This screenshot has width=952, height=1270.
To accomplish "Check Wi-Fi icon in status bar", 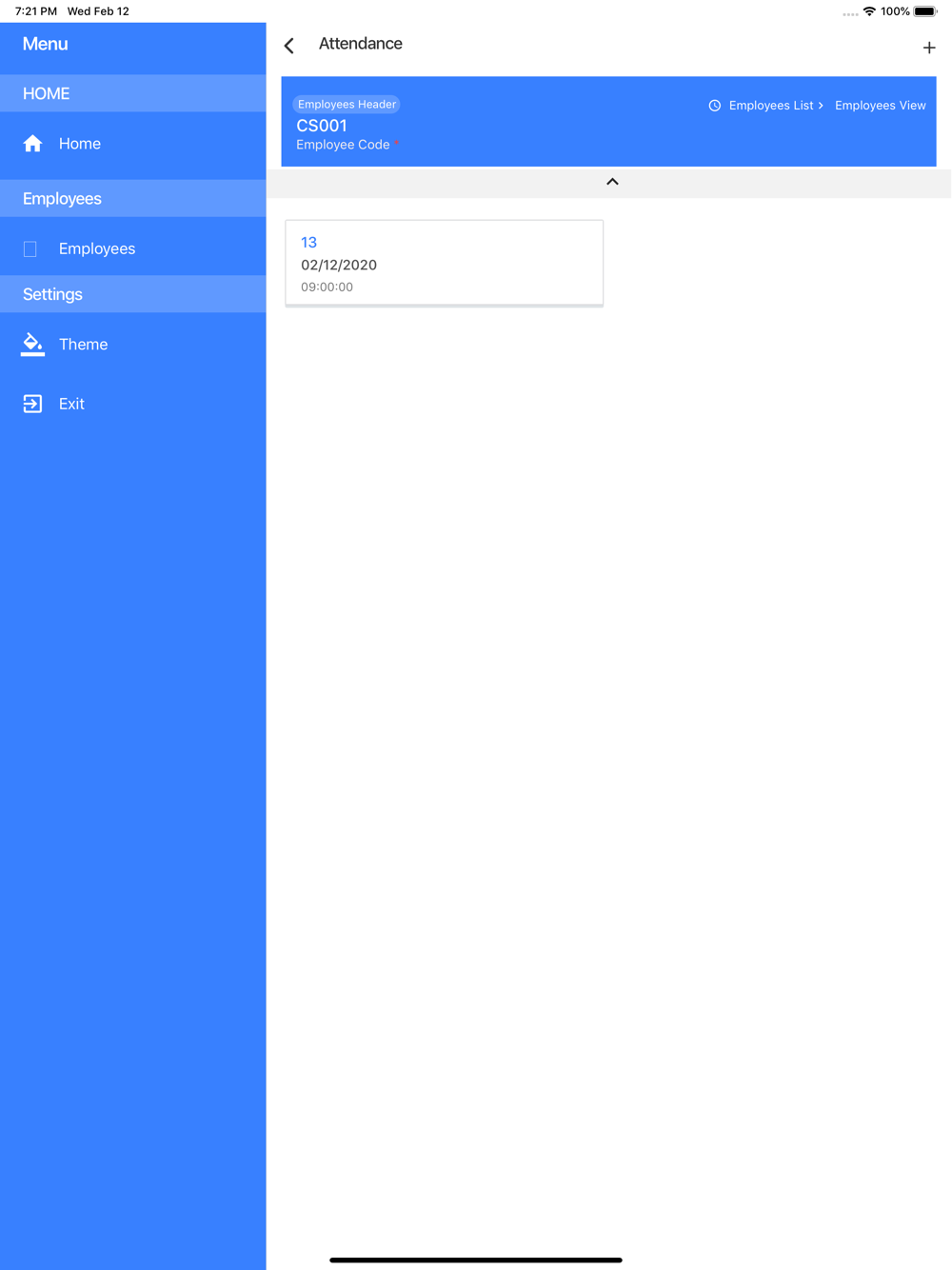I will pyautogui.click(x=869, y=11).
